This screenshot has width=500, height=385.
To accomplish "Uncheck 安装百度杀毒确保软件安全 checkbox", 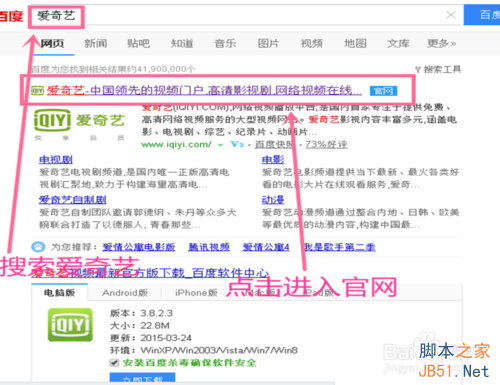I will [x=114, y=362].
